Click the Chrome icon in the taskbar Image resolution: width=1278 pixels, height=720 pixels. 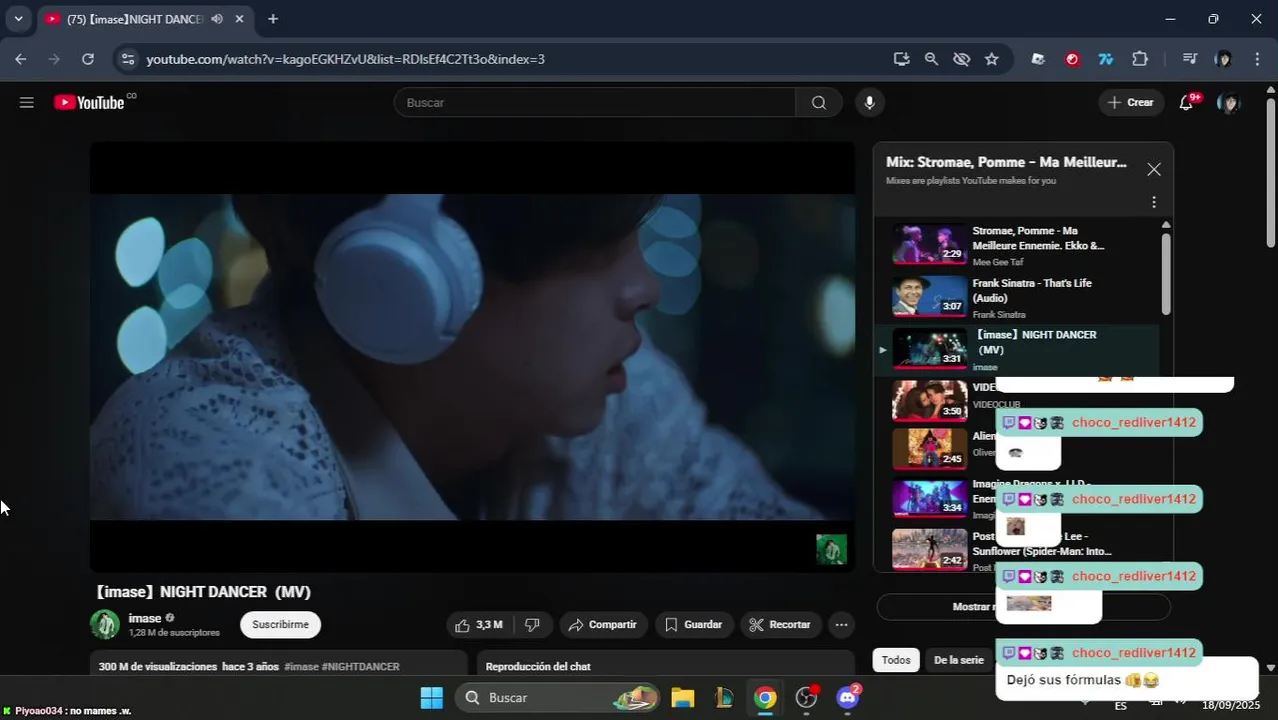[x=765, y=698]
